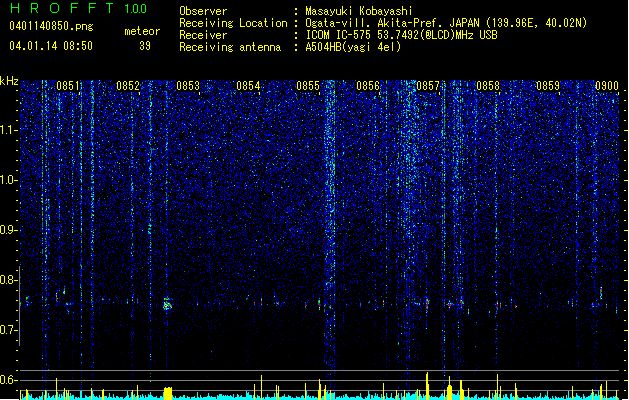Screen dimensions: 629x400
Task: Click the 0855 time marker
Action: click(308, 86)
